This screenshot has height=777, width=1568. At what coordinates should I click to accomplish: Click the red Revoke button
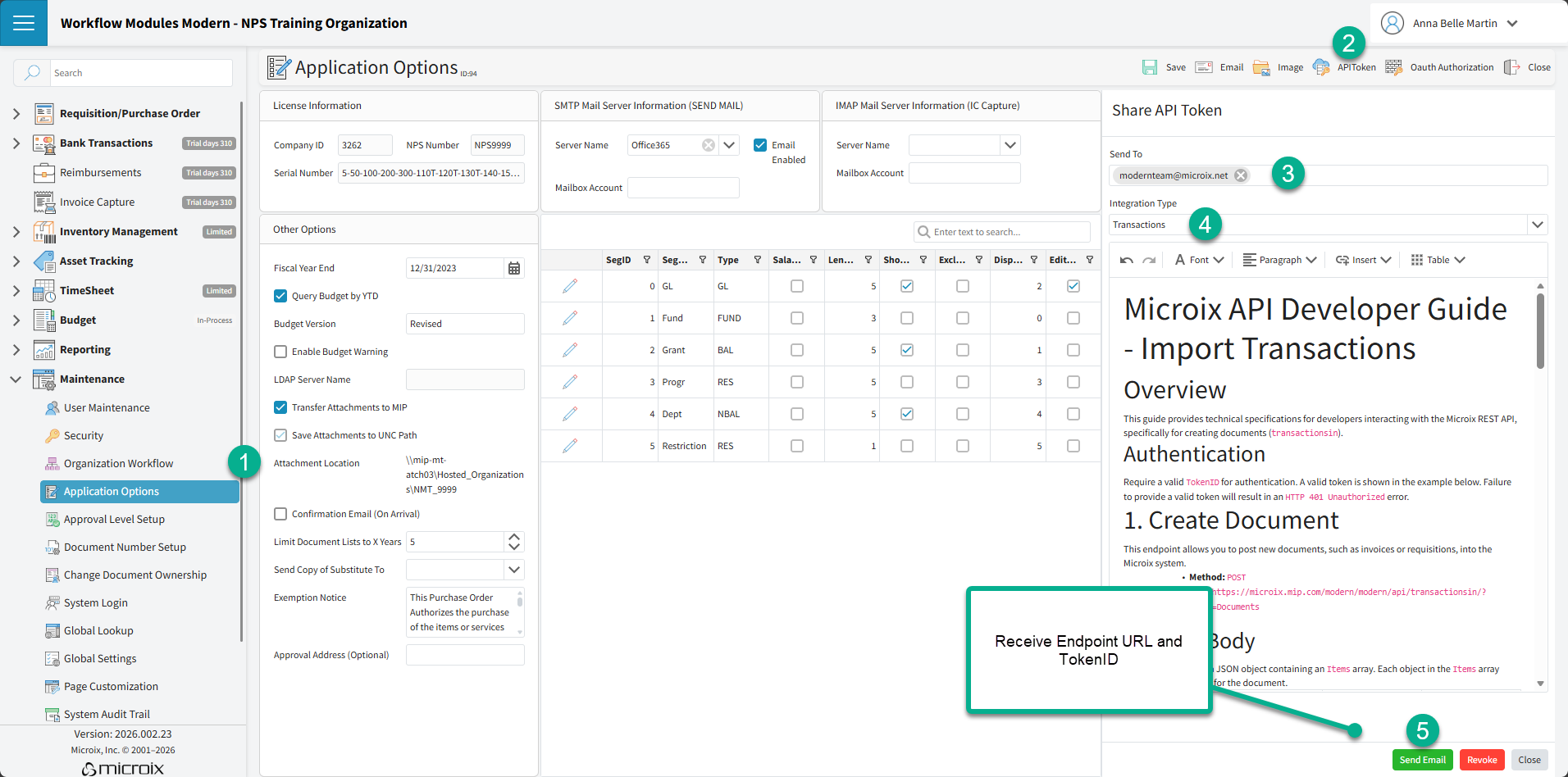[x=1482, y=760]
